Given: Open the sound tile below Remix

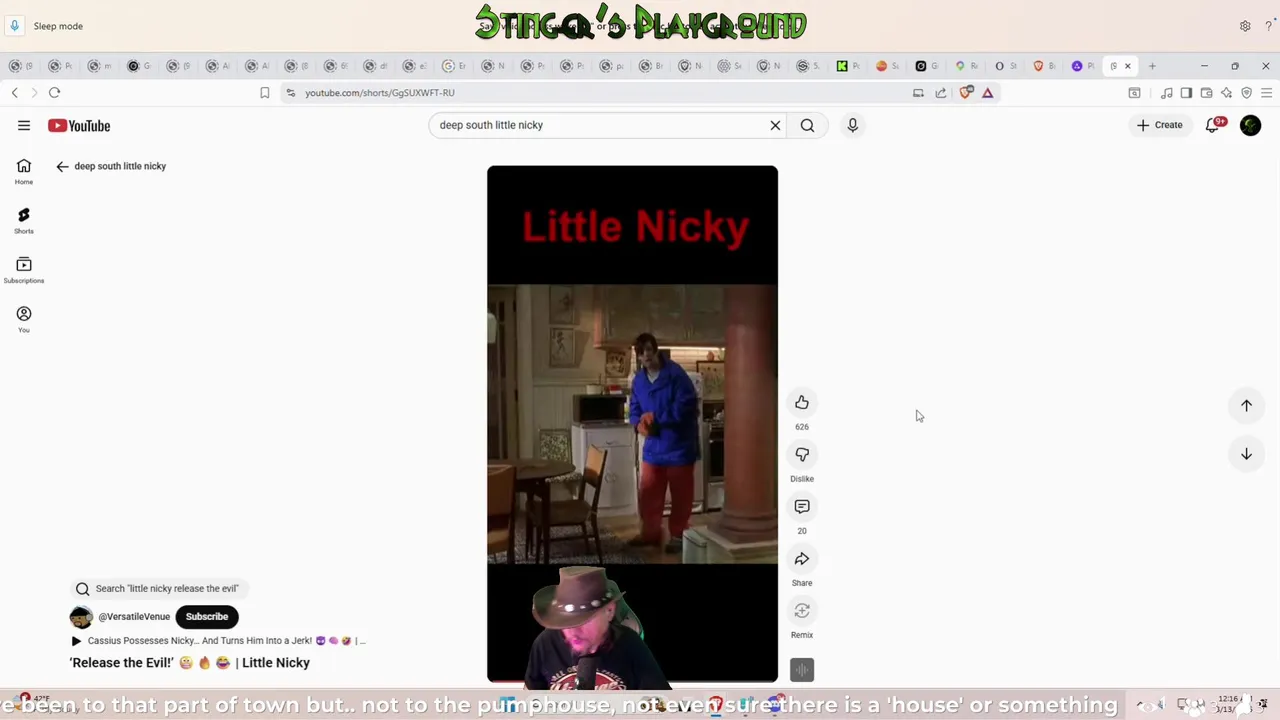Looking at the screenshot, I should coord(802,669).
